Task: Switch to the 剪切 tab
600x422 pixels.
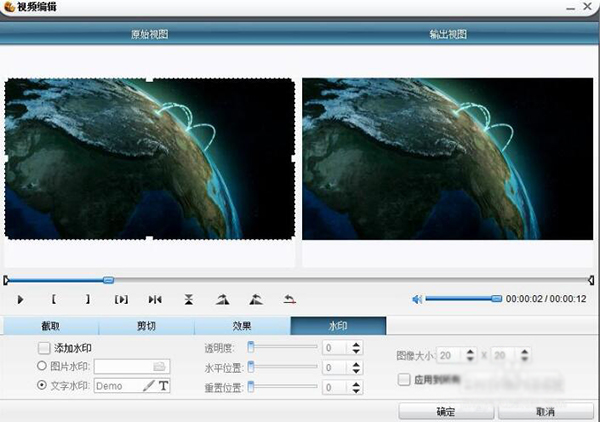Action: coord(147,326)
